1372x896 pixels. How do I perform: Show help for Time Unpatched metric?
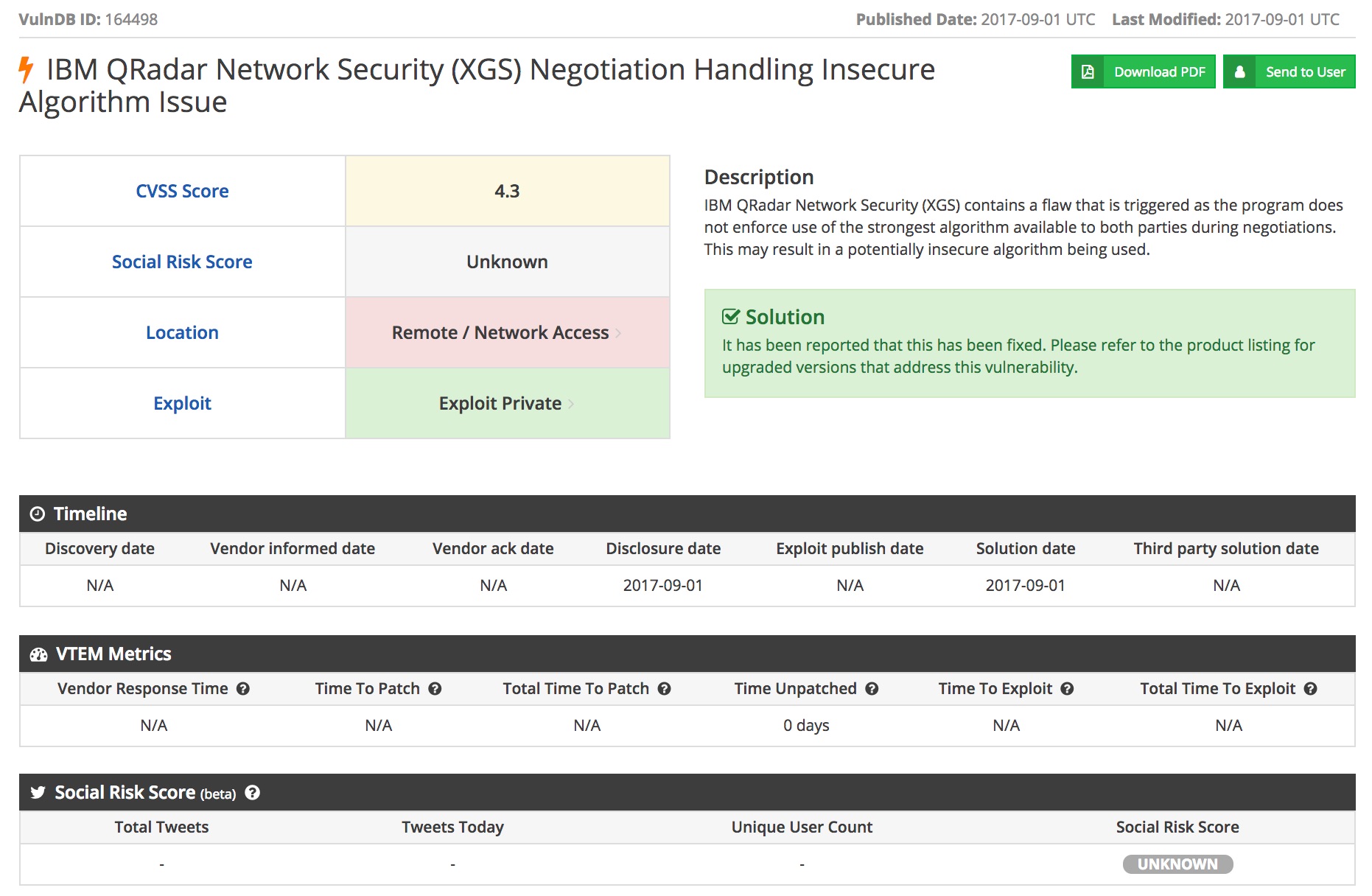point(872,689)
